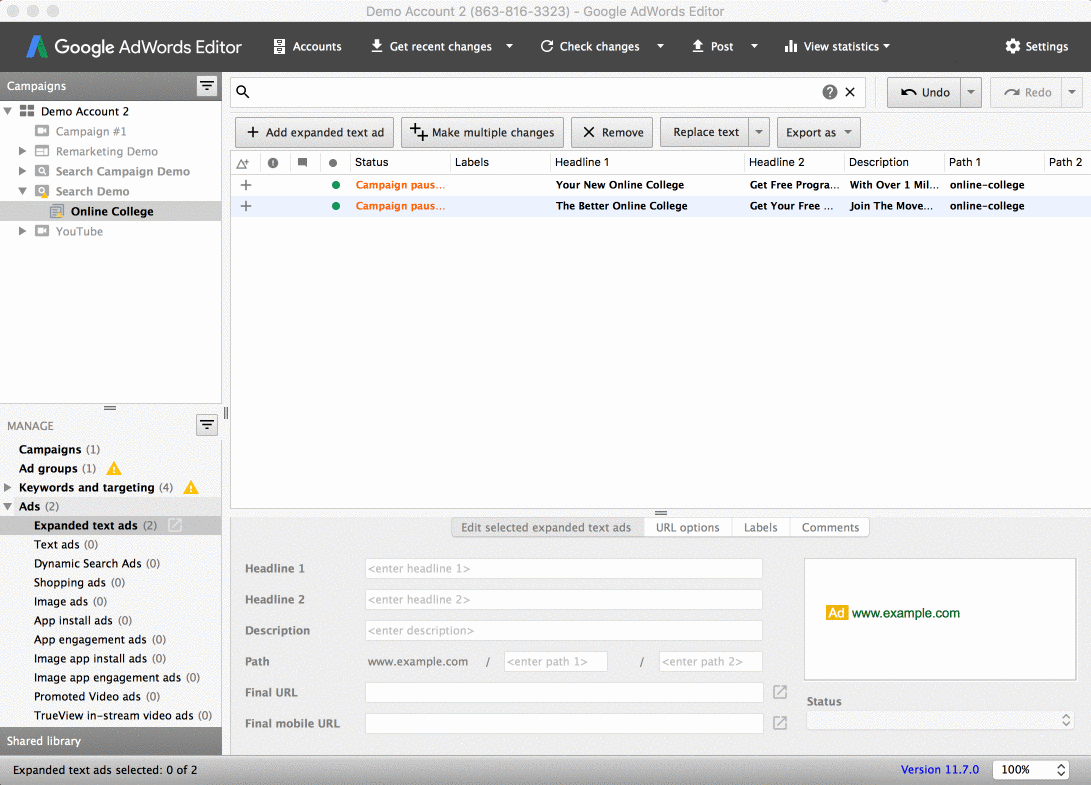The image size is (1091, 785).
Task: Open the Settings gear
Action: pos(1037,47)
